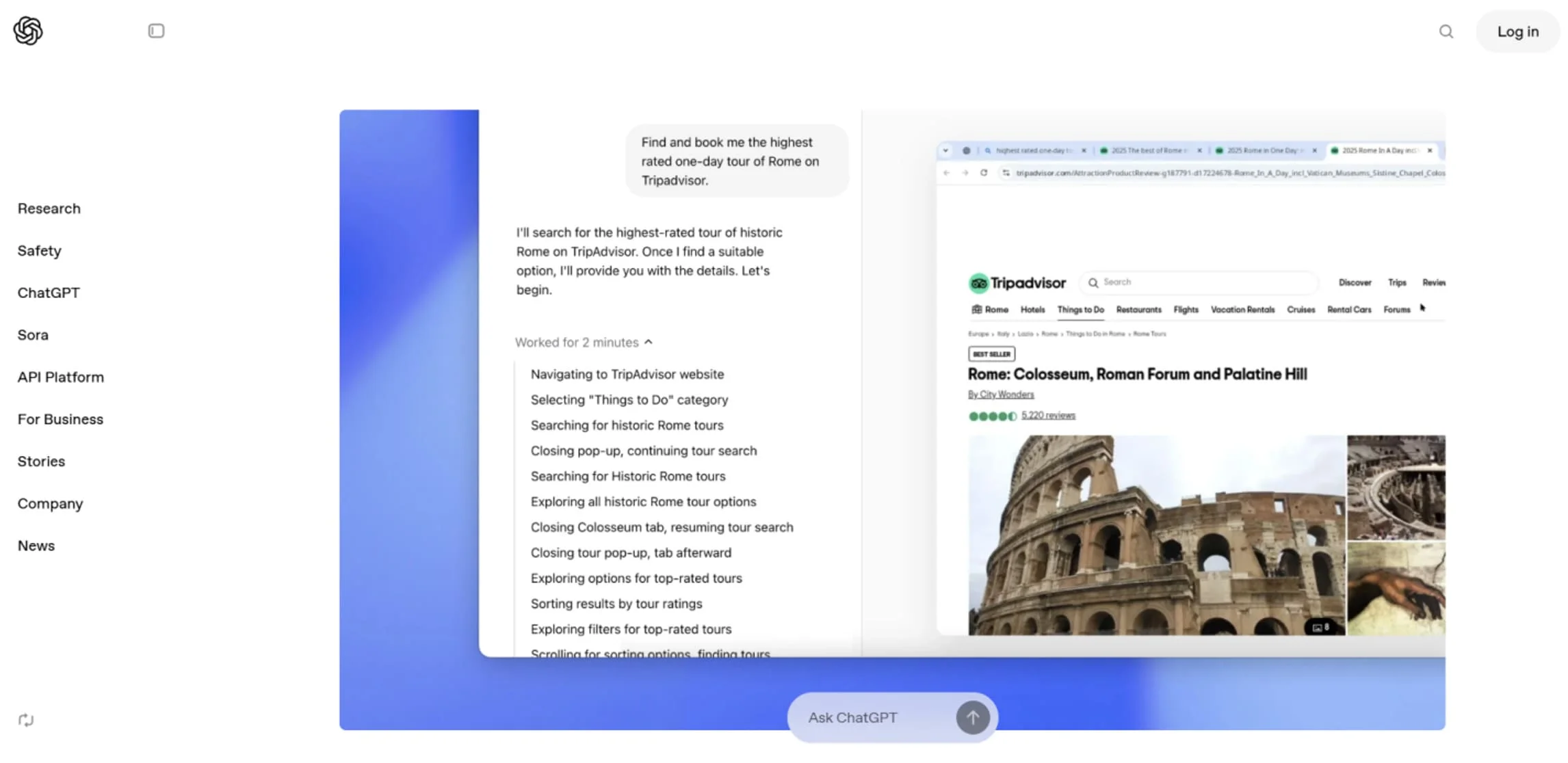The height and width of the screenshot is (763, 1568).
Task: Click the replay demo icon bottom left
Action: (x=26, y=719)
